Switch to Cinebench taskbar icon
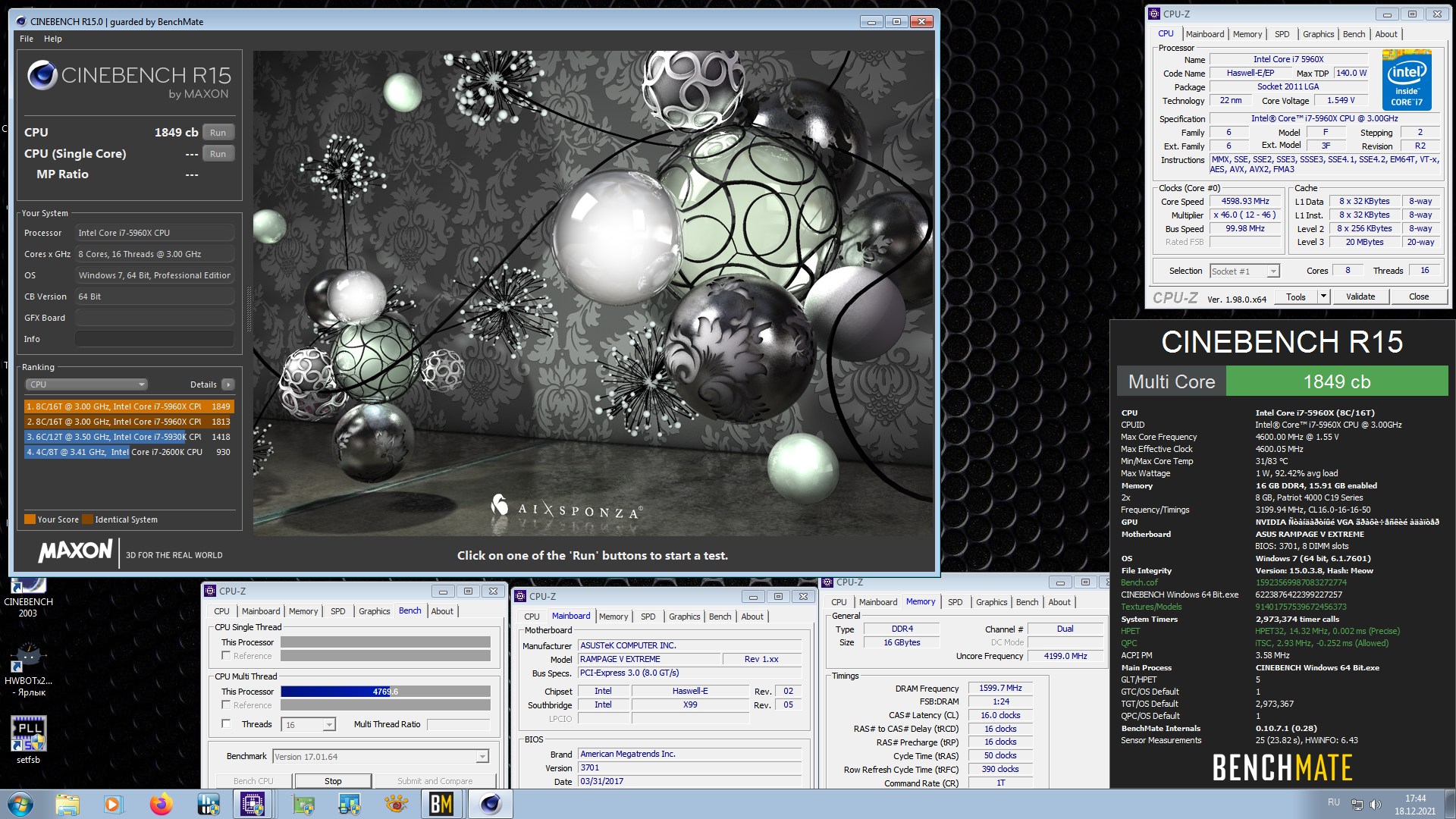The width and height of the screenshot is (1456, 819). point(491,804)
